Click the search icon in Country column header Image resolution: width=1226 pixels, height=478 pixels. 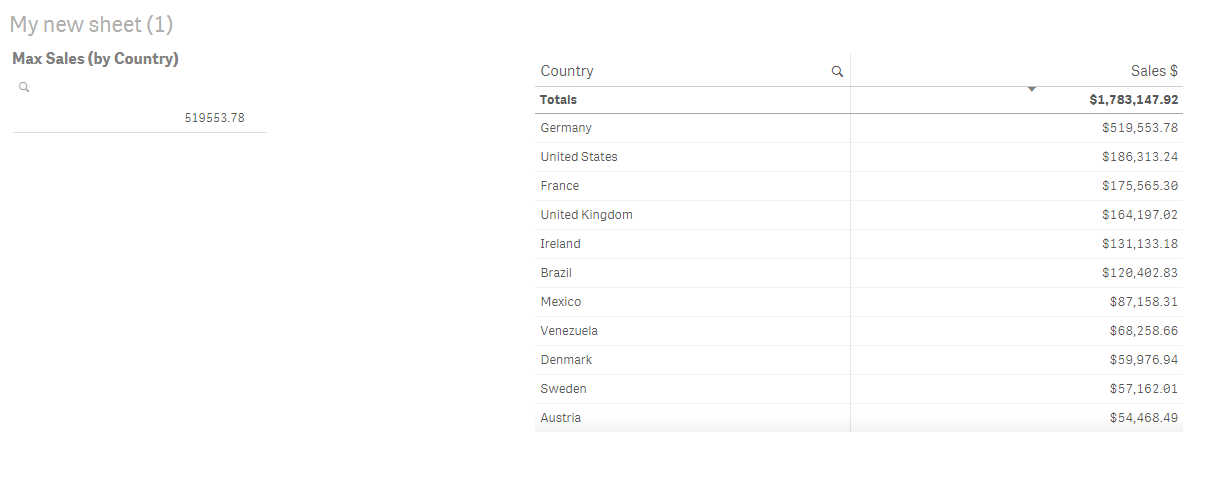coord(837,72)
